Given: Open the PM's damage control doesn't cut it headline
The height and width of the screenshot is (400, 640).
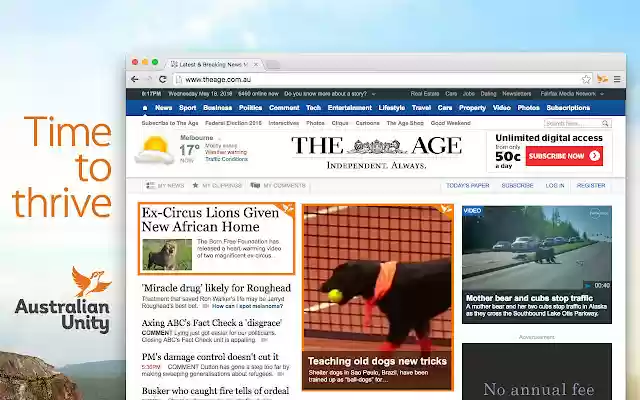Looking at the screenshot, I should (210, 357).
